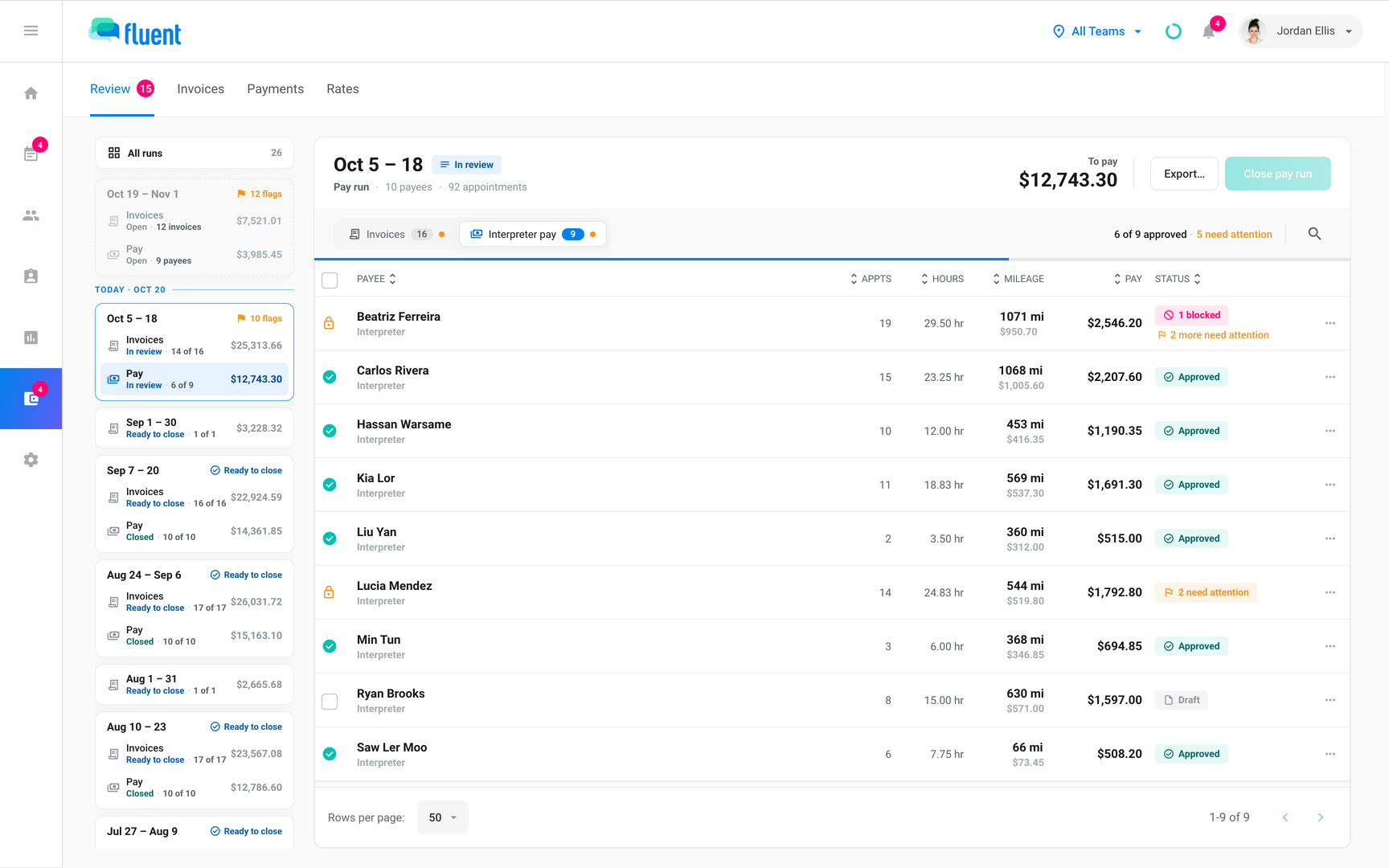Open row actions for Ryan Brooks
Image resolution: width=1389 pixels, height=868 pixels.
pyautogui.click(x=1330, y=700)
